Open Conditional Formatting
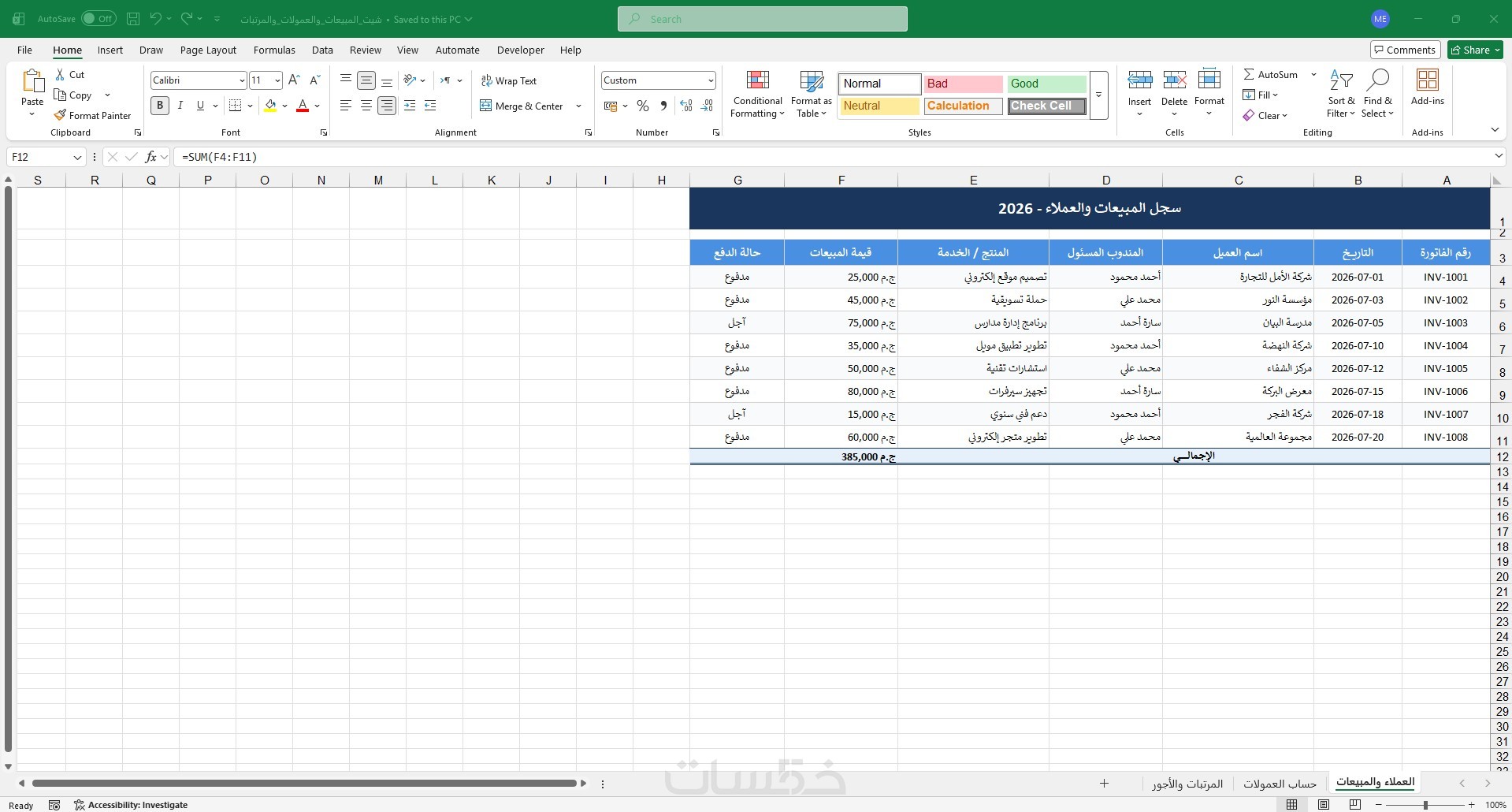The height and width of the screenshot is (812, 1512). (757, 95)
